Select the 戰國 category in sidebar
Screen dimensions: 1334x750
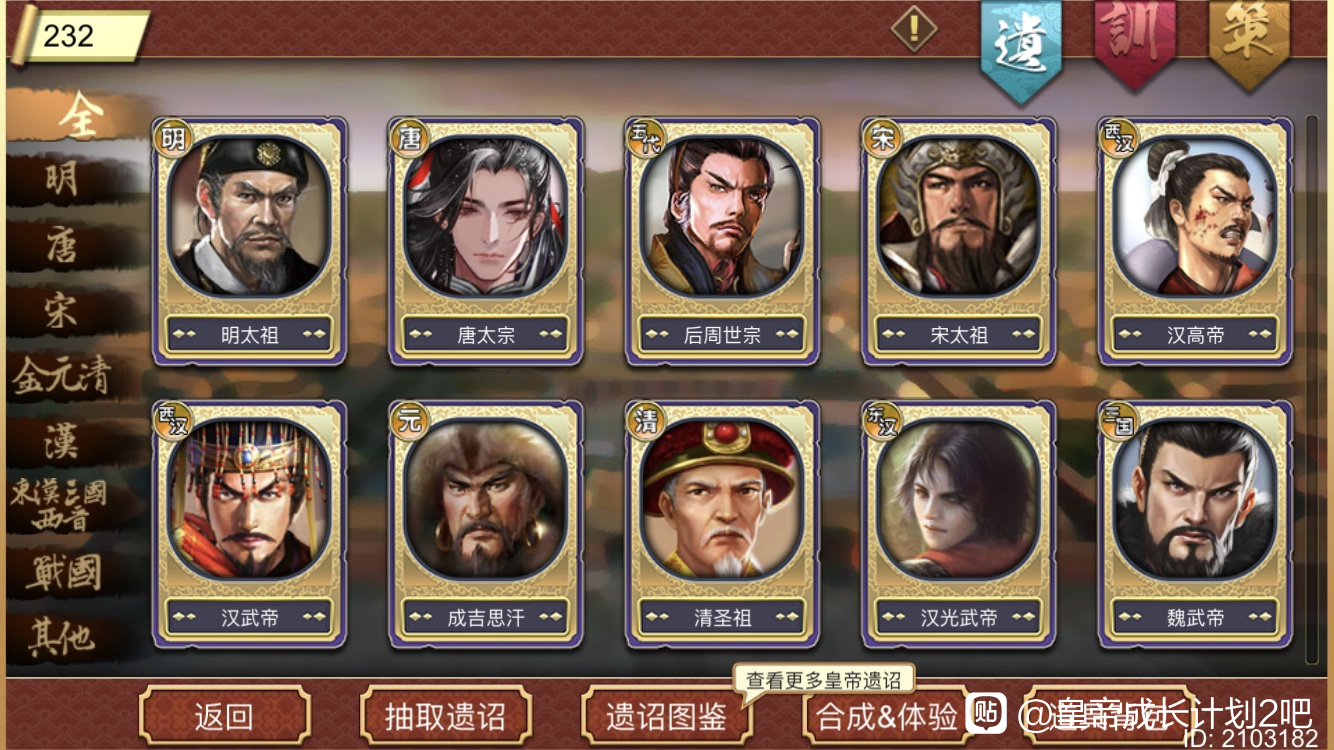pos(64,573)
